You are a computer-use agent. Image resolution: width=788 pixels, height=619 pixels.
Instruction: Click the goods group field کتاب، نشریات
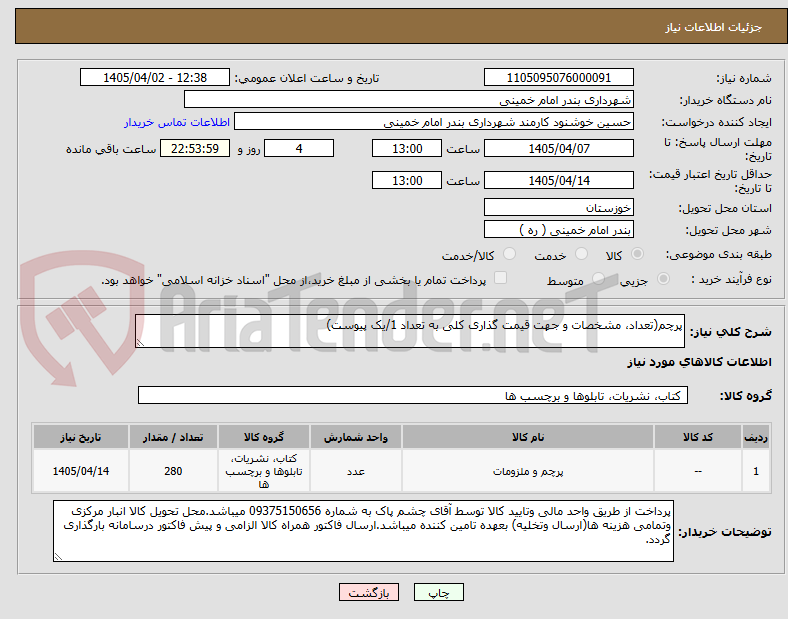(x=413, y=395)
